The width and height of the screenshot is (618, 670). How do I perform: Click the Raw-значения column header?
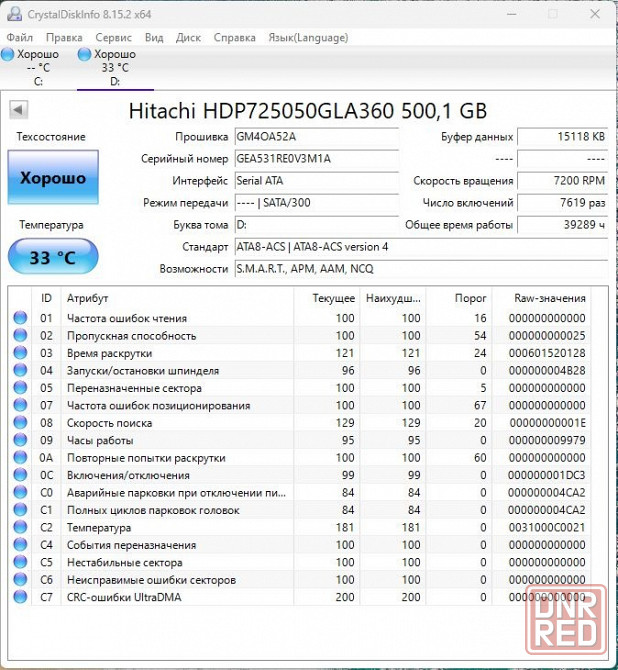point(549,298)
